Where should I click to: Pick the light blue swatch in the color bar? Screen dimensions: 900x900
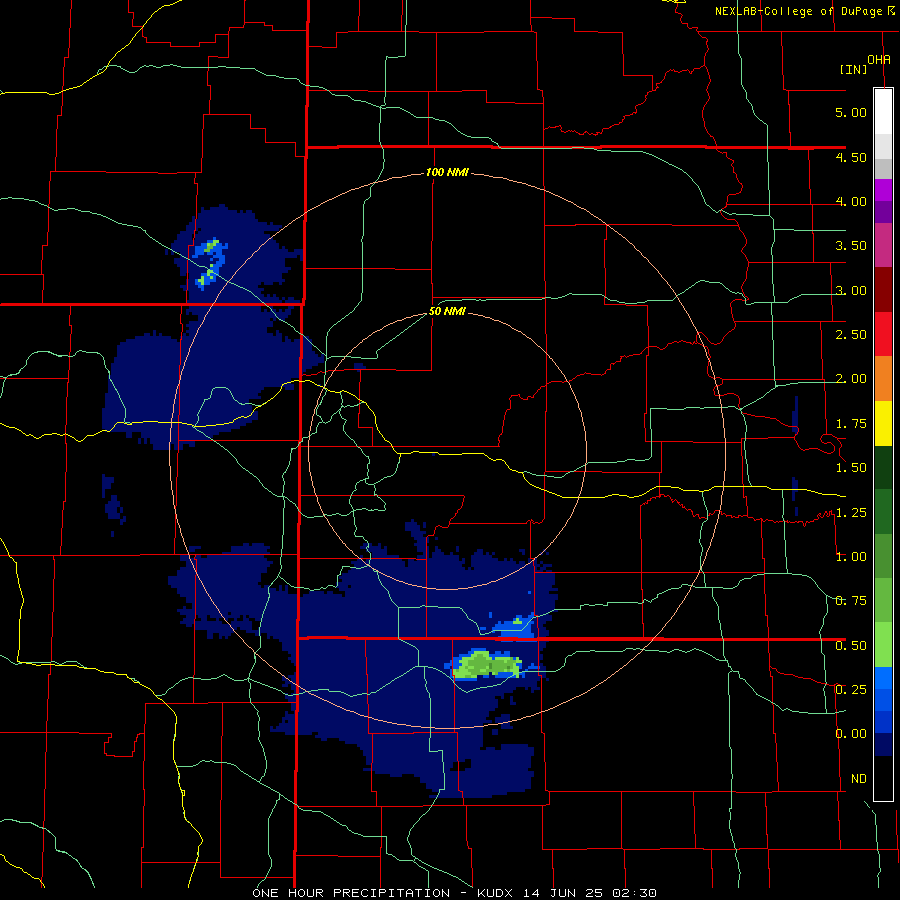883,678
